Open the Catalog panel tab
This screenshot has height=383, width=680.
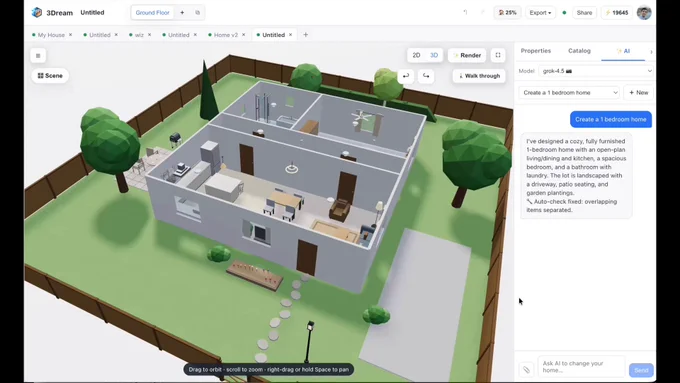pyautogui.click(x=579, y=51)
